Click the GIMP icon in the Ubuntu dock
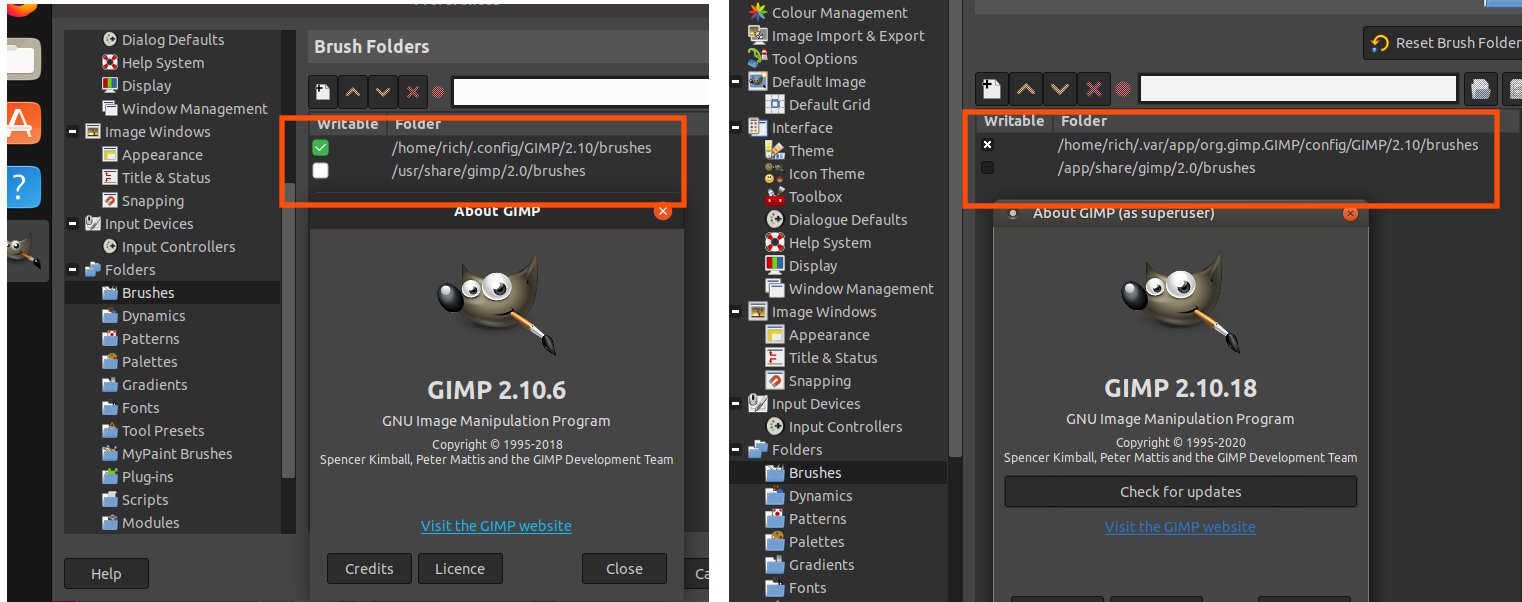This screenshot has width=1522, height=602. [x=24, y=251]
